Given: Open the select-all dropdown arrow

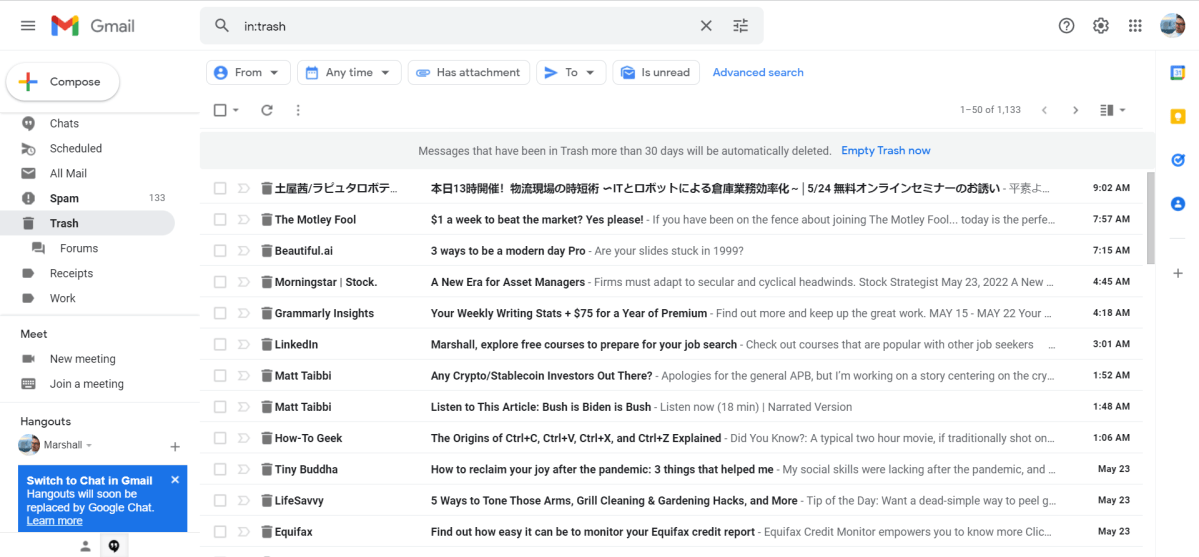Looking at the screenshot, I should pyautogui.click(x=236, y=110).
